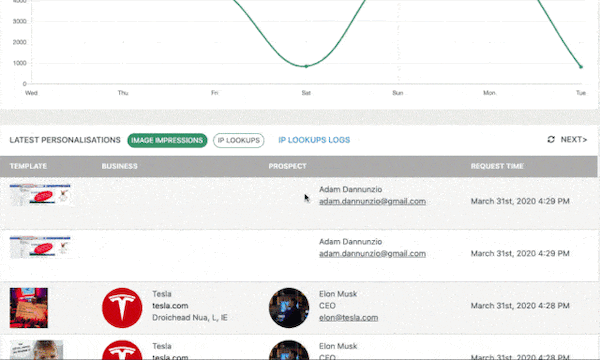Click the Tesla check template thumbnail
This screenshot has width=600, height=360.
click(x=29, y=308)
